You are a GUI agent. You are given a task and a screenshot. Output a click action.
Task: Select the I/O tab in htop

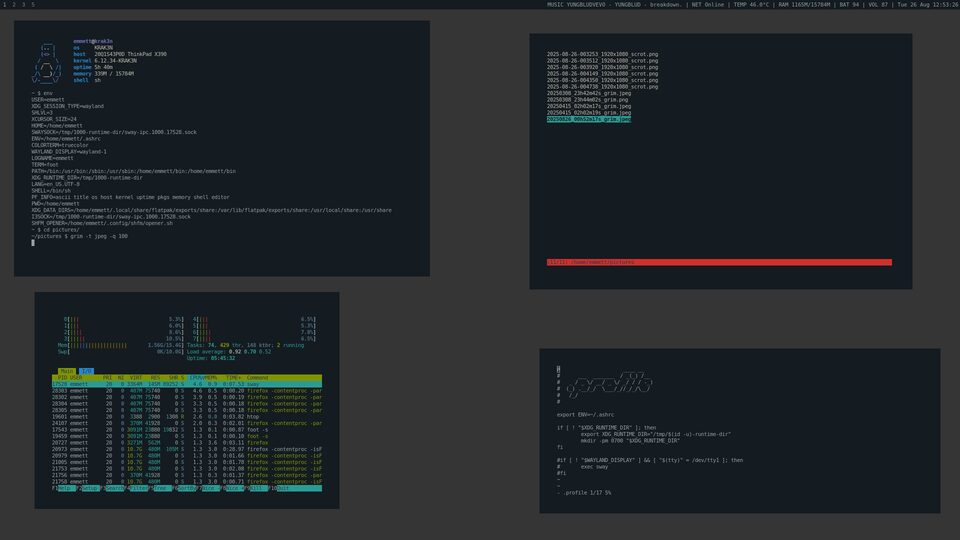point(86,371)
